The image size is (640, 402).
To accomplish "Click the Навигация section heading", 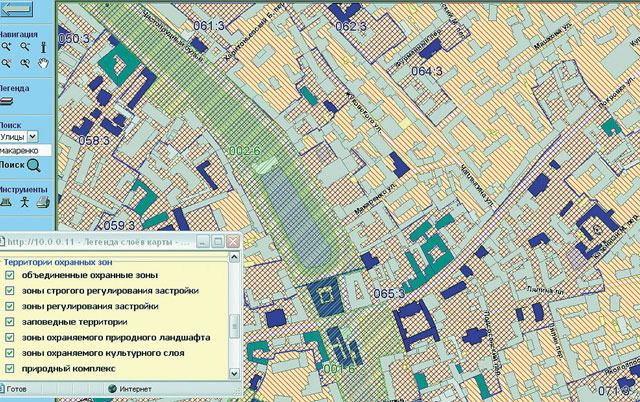I will 19,34.
